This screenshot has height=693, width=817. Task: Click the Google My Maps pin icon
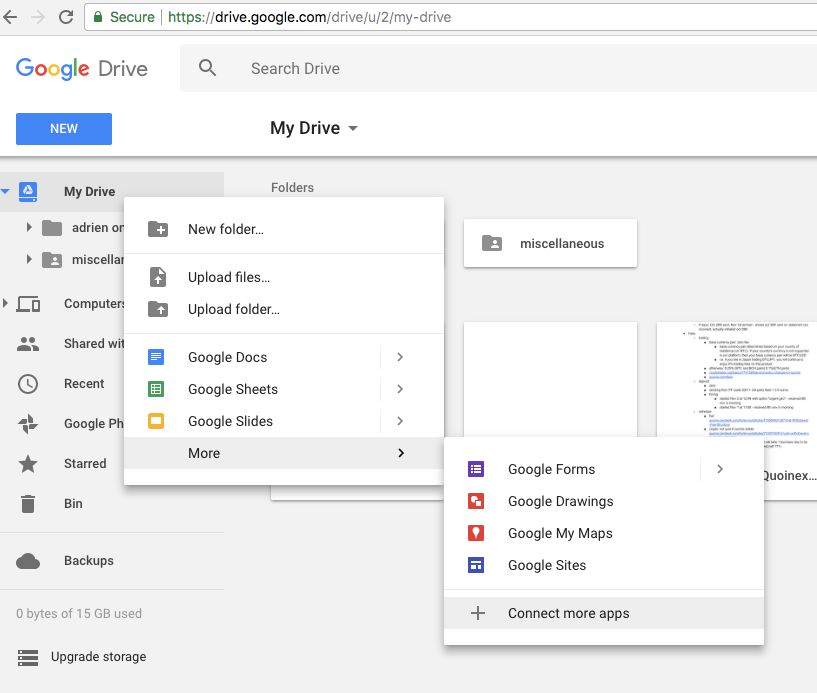pos(476,533)
